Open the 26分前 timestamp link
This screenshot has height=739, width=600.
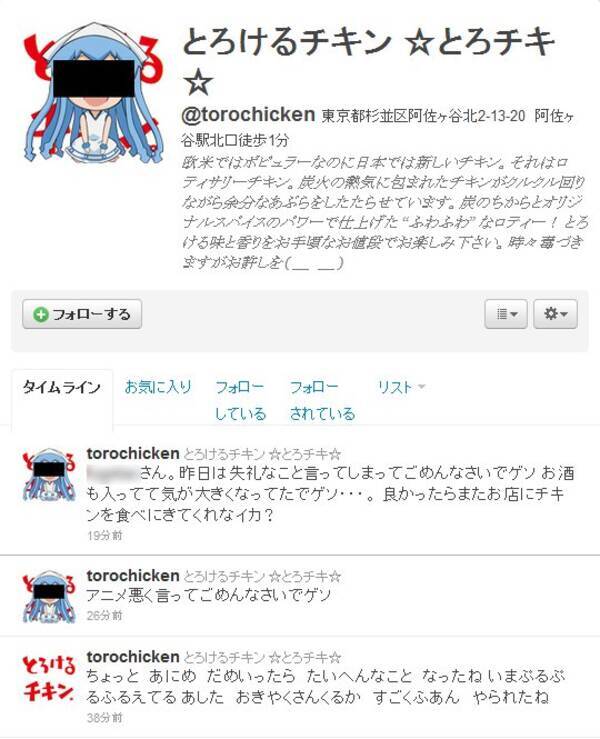coord(104,616)
